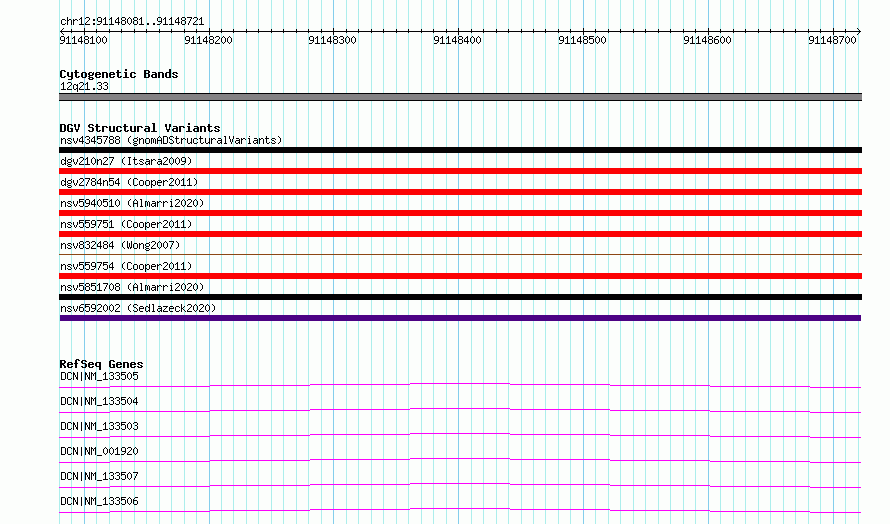Open variant nsv5940510 (Almarri2020) label
The width and height of the screenshot is (890, 524).
(132, 203)
